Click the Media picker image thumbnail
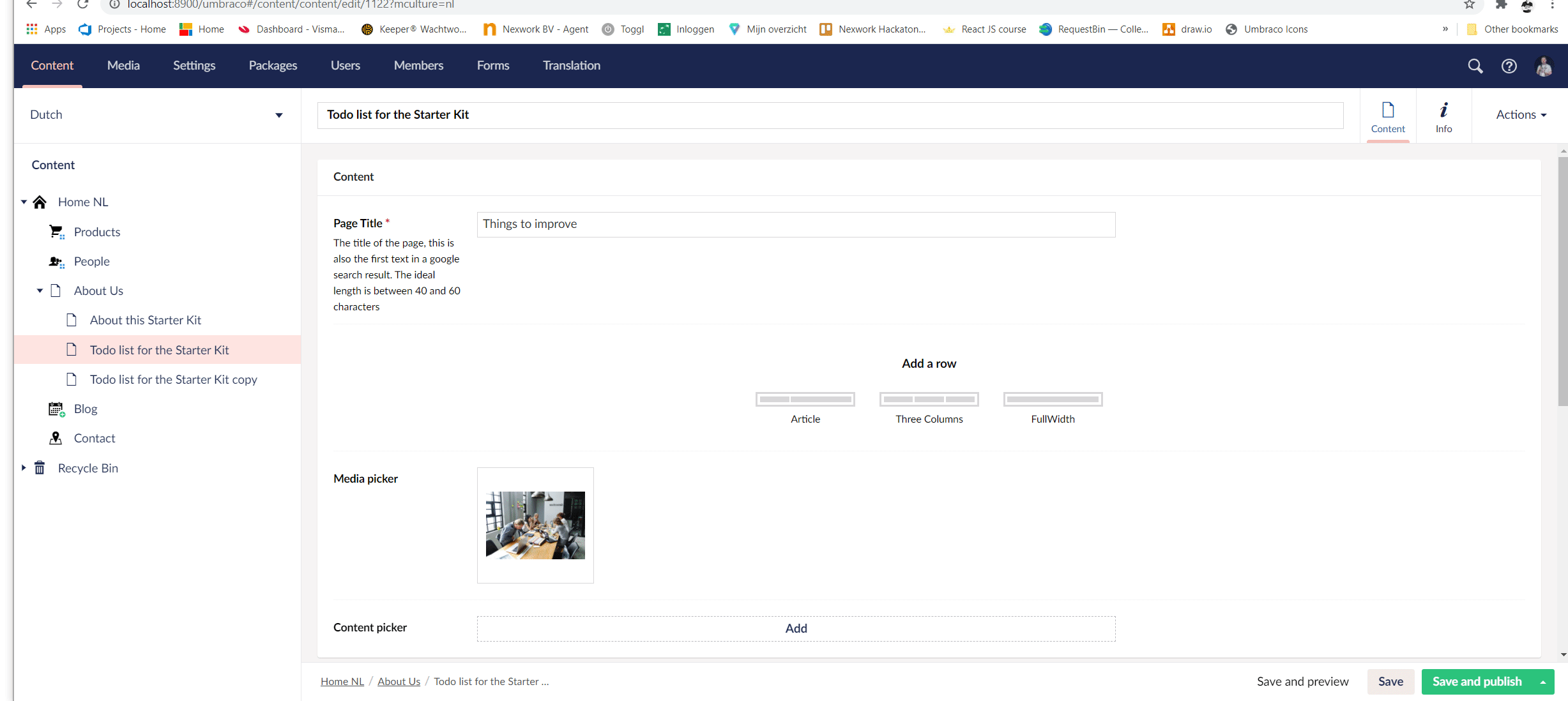Viewport: 1568px width, 701px height. pyautogui.click(x=535, y=525)
